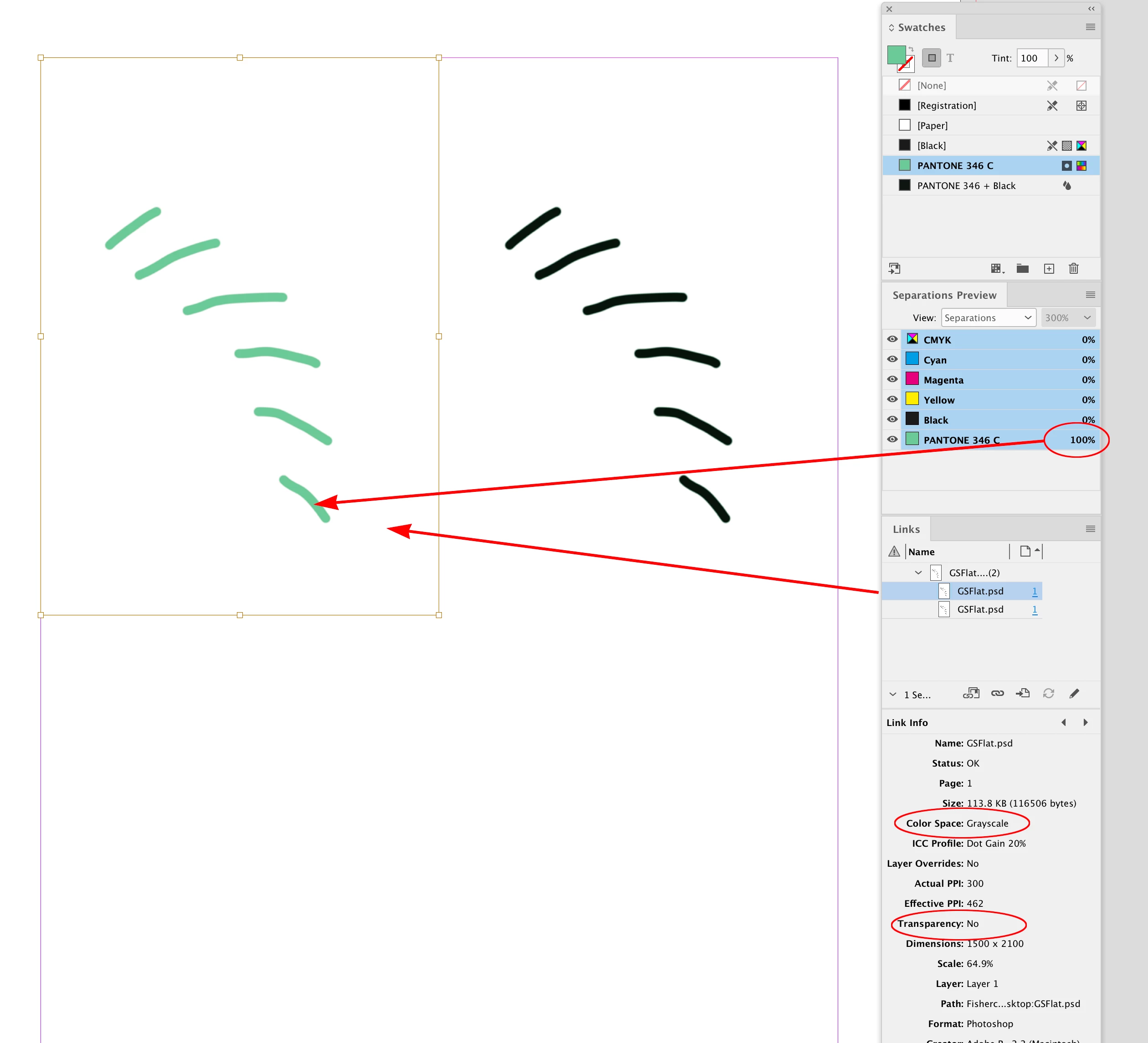This screenshot has width=1148, height=1043.
Task: Click the New Swatch plus icon
Action: (1049, 269)
